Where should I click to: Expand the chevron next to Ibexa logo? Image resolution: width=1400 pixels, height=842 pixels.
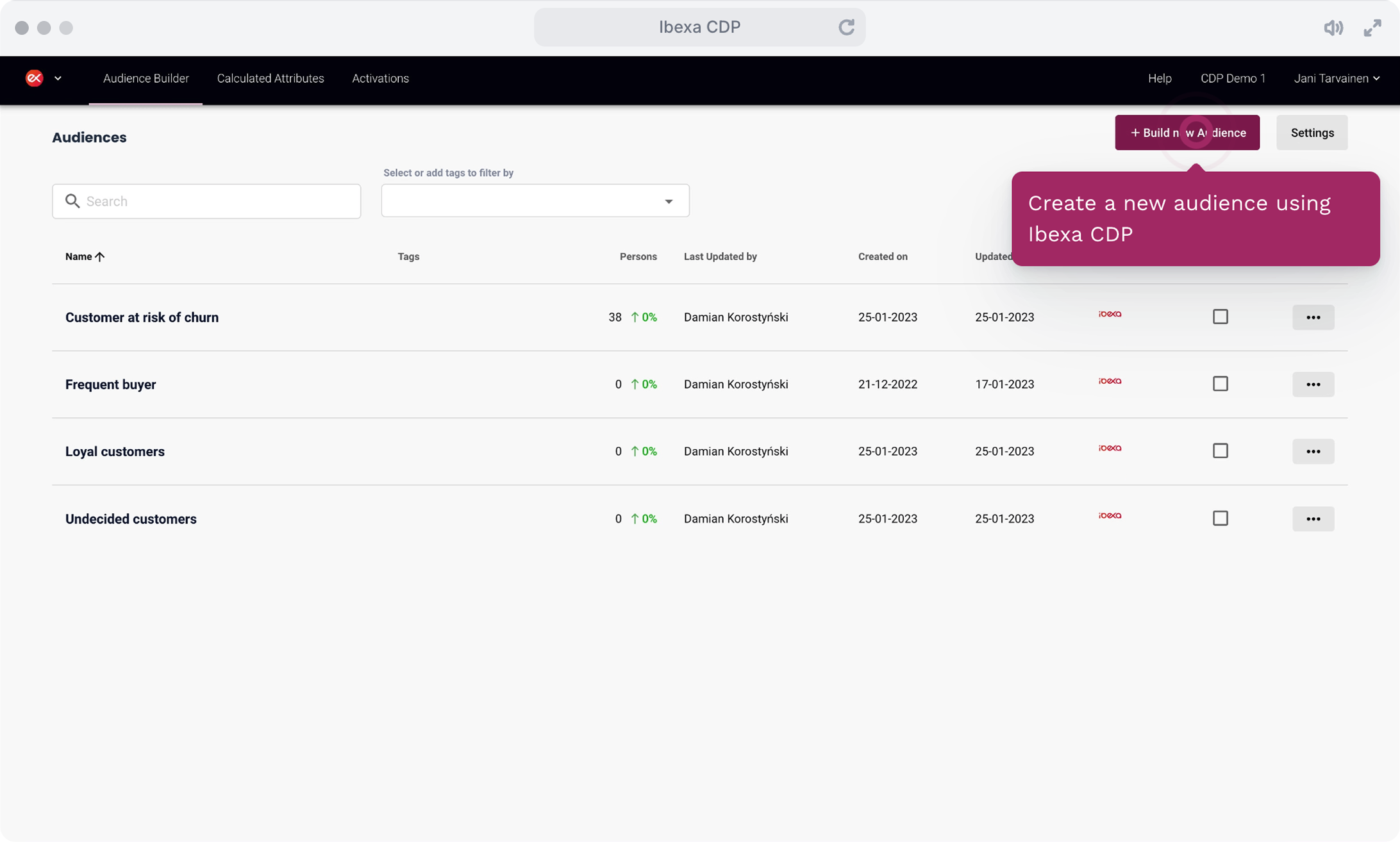(58, 78)
